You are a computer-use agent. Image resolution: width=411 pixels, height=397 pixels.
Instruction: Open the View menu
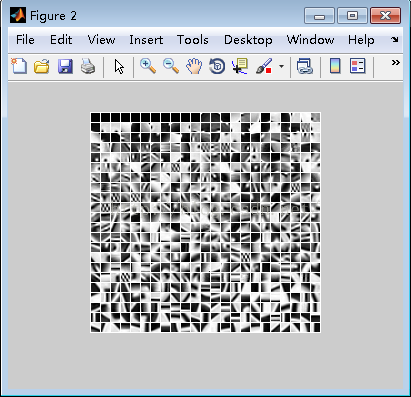pyautogui.click(x=101, y=40)
